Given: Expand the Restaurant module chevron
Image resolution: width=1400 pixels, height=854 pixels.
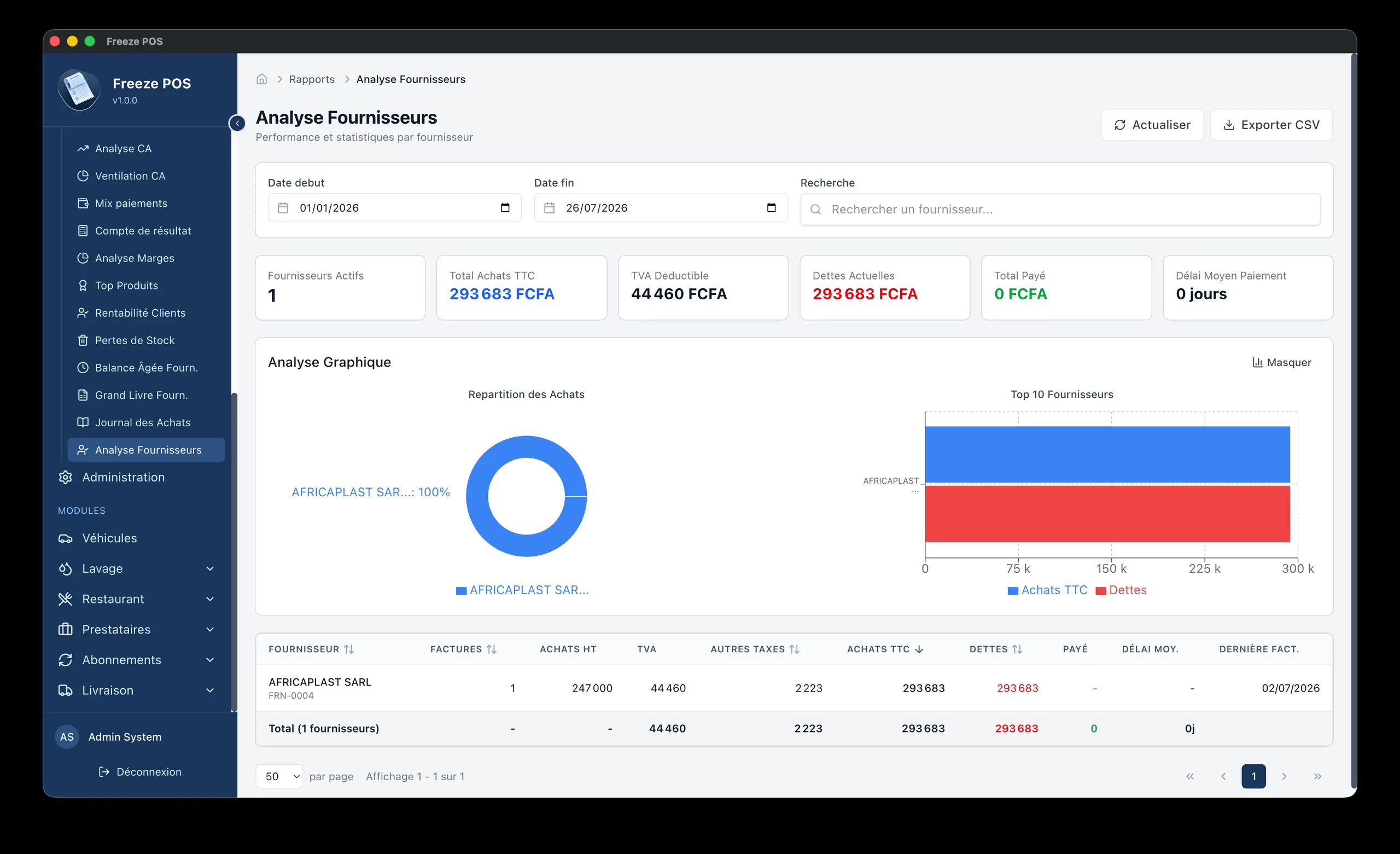Looking at the screenshot, I should [210, 599].
